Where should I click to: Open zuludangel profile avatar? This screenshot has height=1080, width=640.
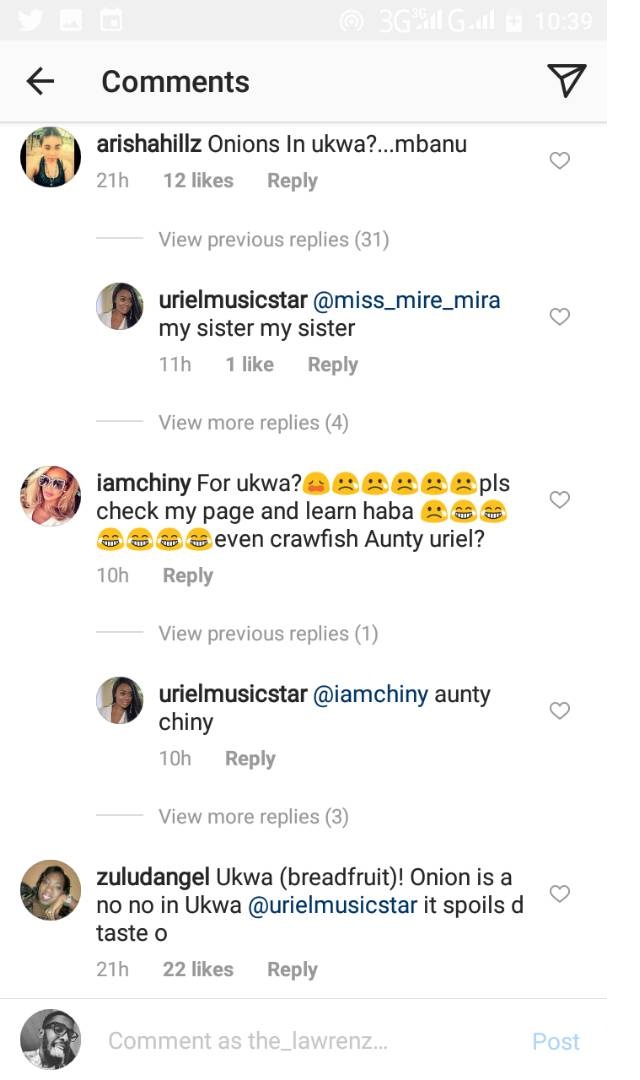click(x=51, y=890)
